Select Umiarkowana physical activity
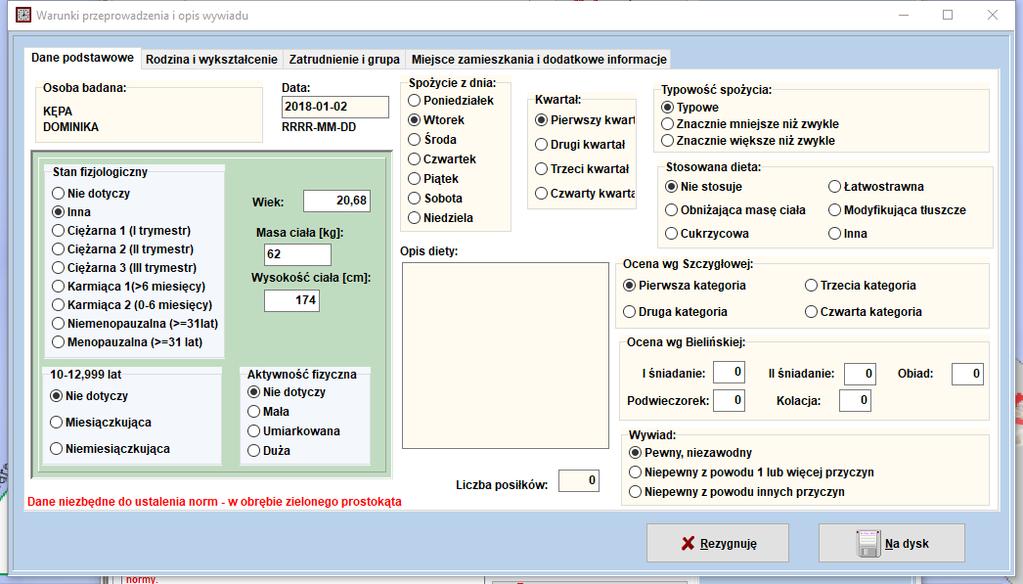This screenshot has width=1023, height=584. (294, 431)
